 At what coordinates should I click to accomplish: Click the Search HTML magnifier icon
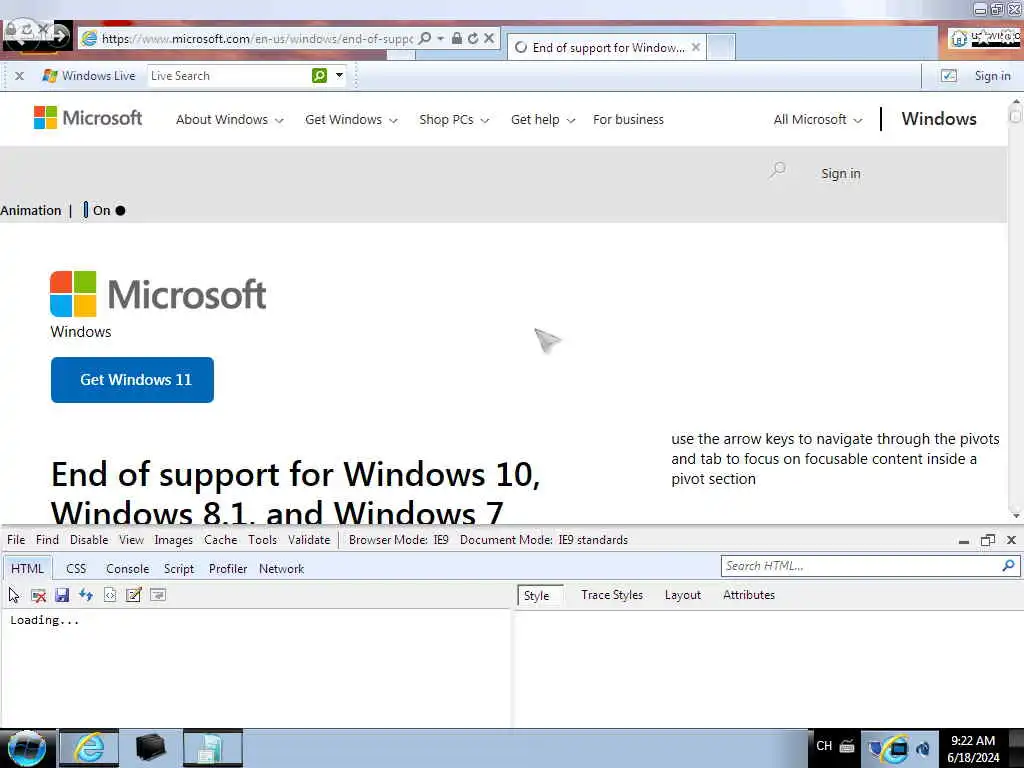1008,566
